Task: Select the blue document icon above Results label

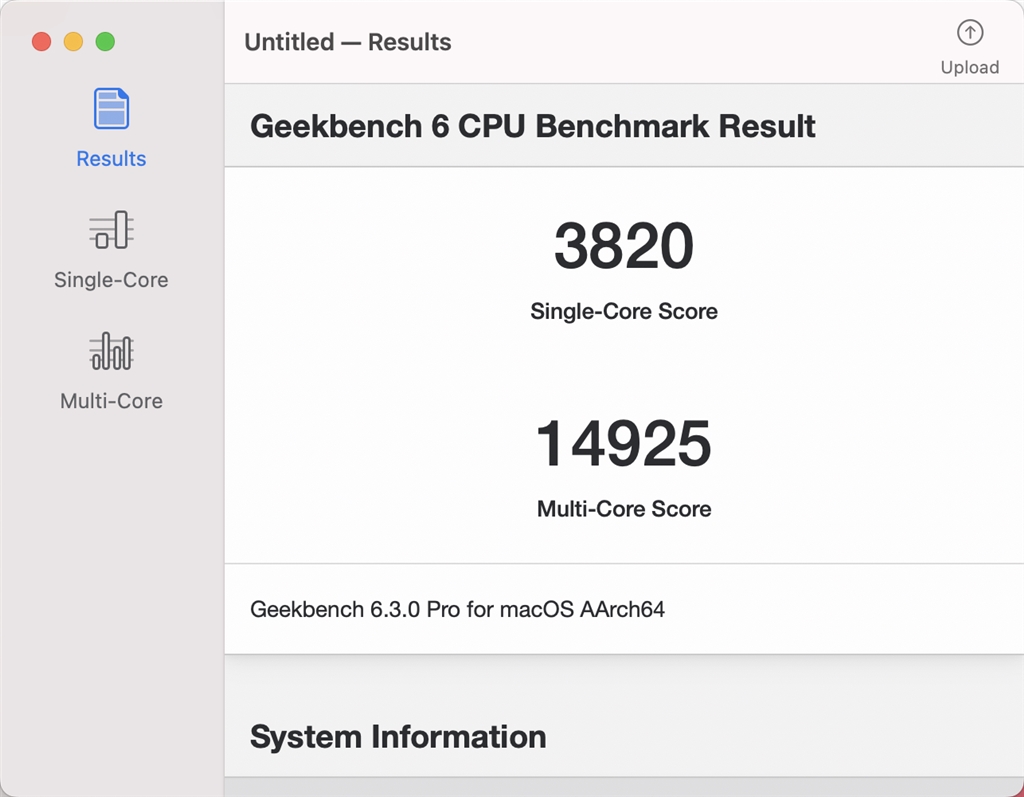Action: tap(111, 107)
